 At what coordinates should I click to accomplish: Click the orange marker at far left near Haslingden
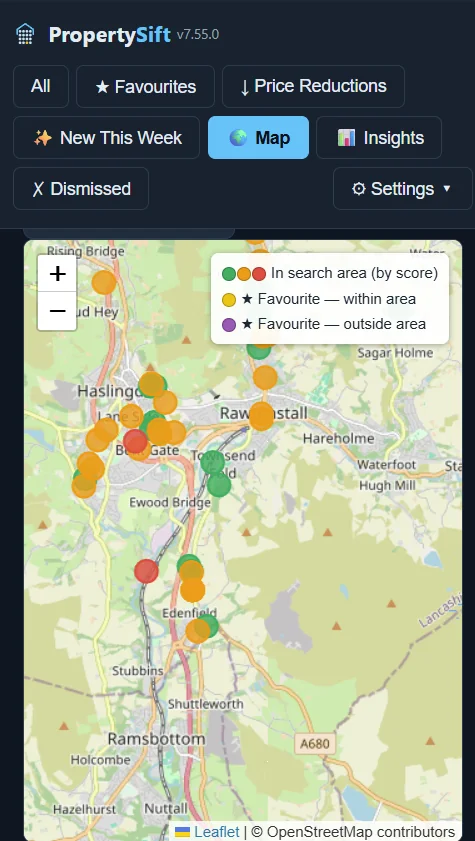(84, 486)
